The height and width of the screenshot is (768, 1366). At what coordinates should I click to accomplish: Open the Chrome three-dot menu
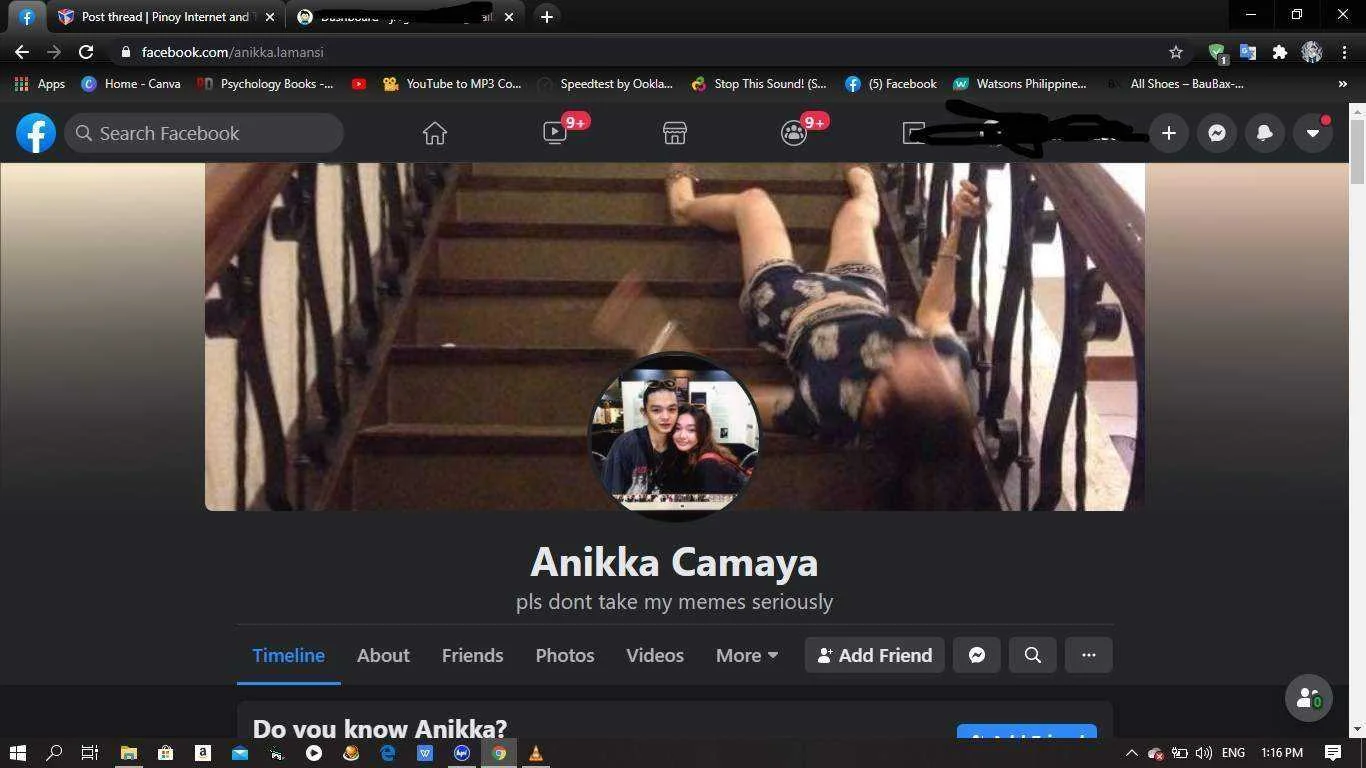[1345, 52]
